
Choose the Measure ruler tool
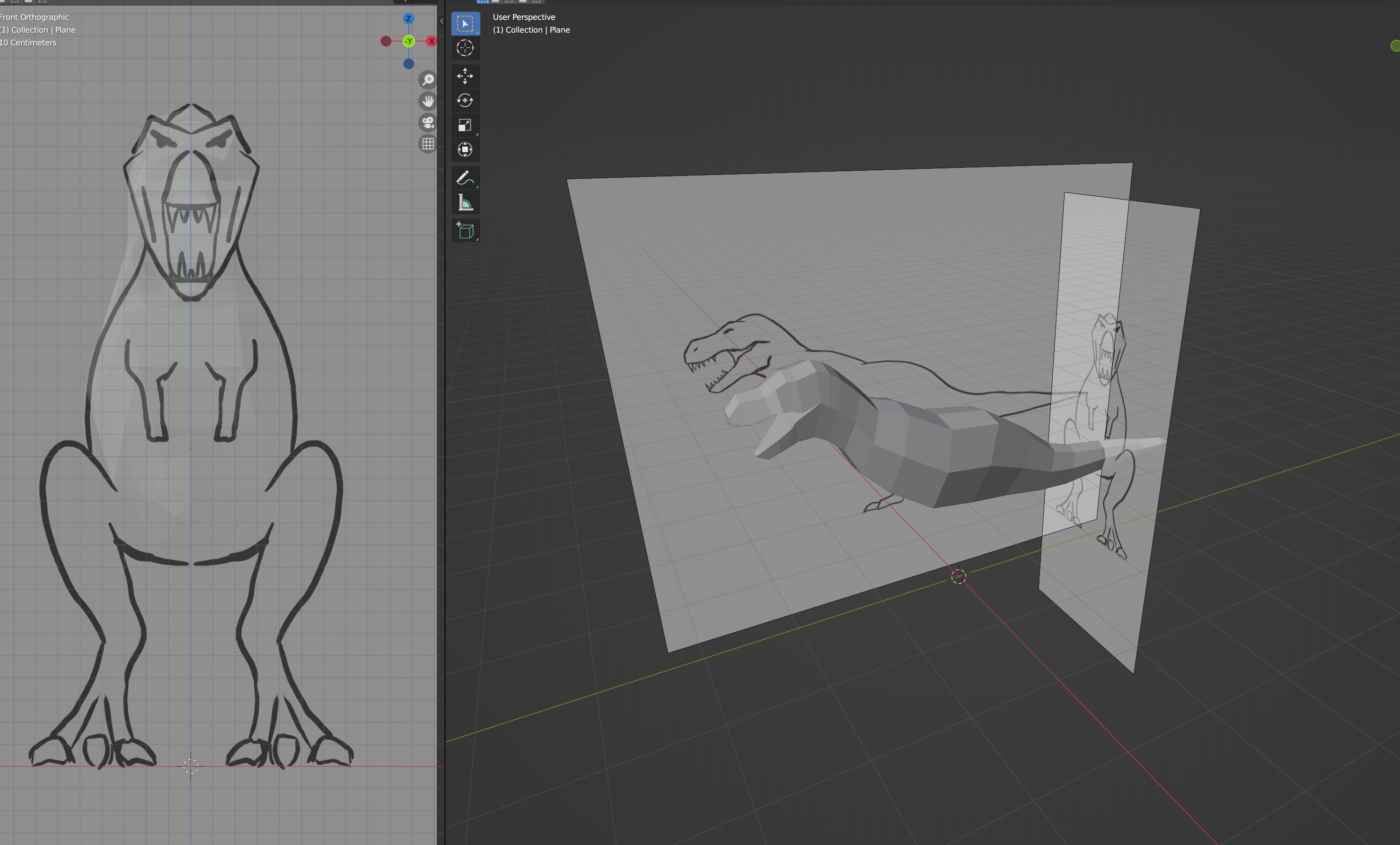pyautogui.click(x=465, y=203)
